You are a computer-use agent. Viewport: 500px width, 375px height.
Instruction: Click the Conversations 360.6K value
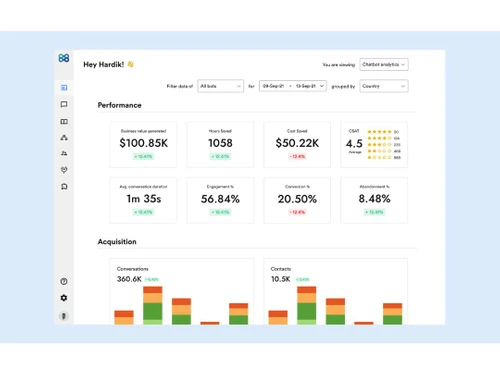[129, 279]
